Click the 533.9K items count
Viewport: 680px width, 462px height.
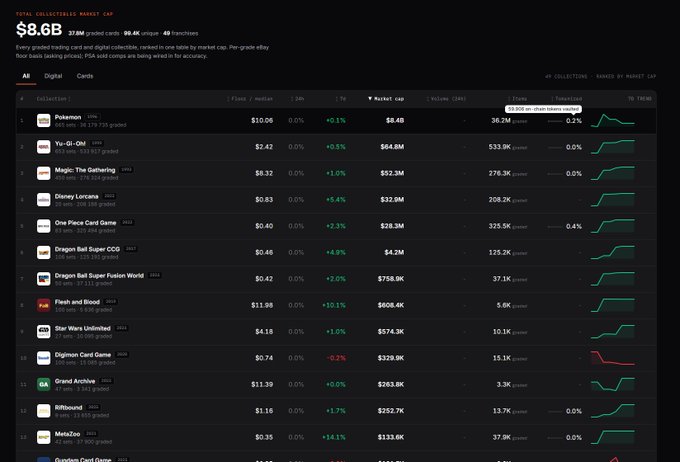pyautogui.click(x=500, y=147)
